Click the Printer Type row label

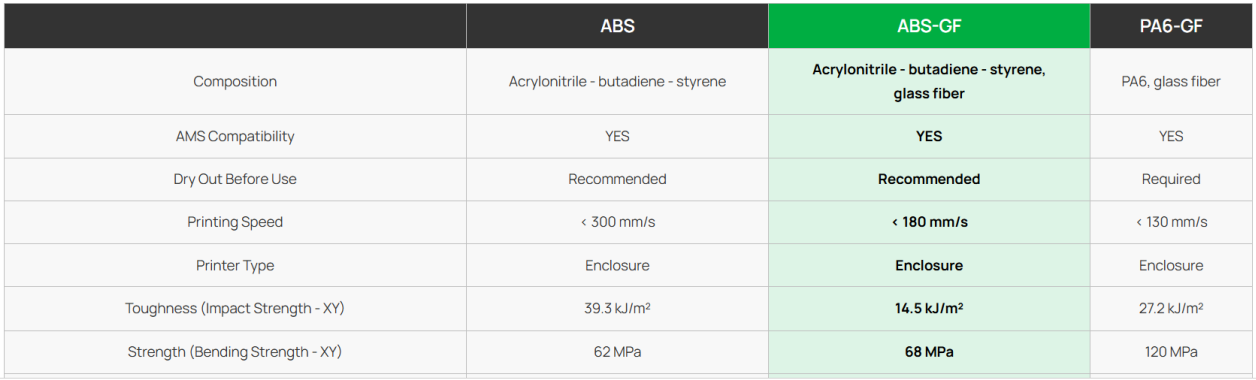tap(235, 266)
